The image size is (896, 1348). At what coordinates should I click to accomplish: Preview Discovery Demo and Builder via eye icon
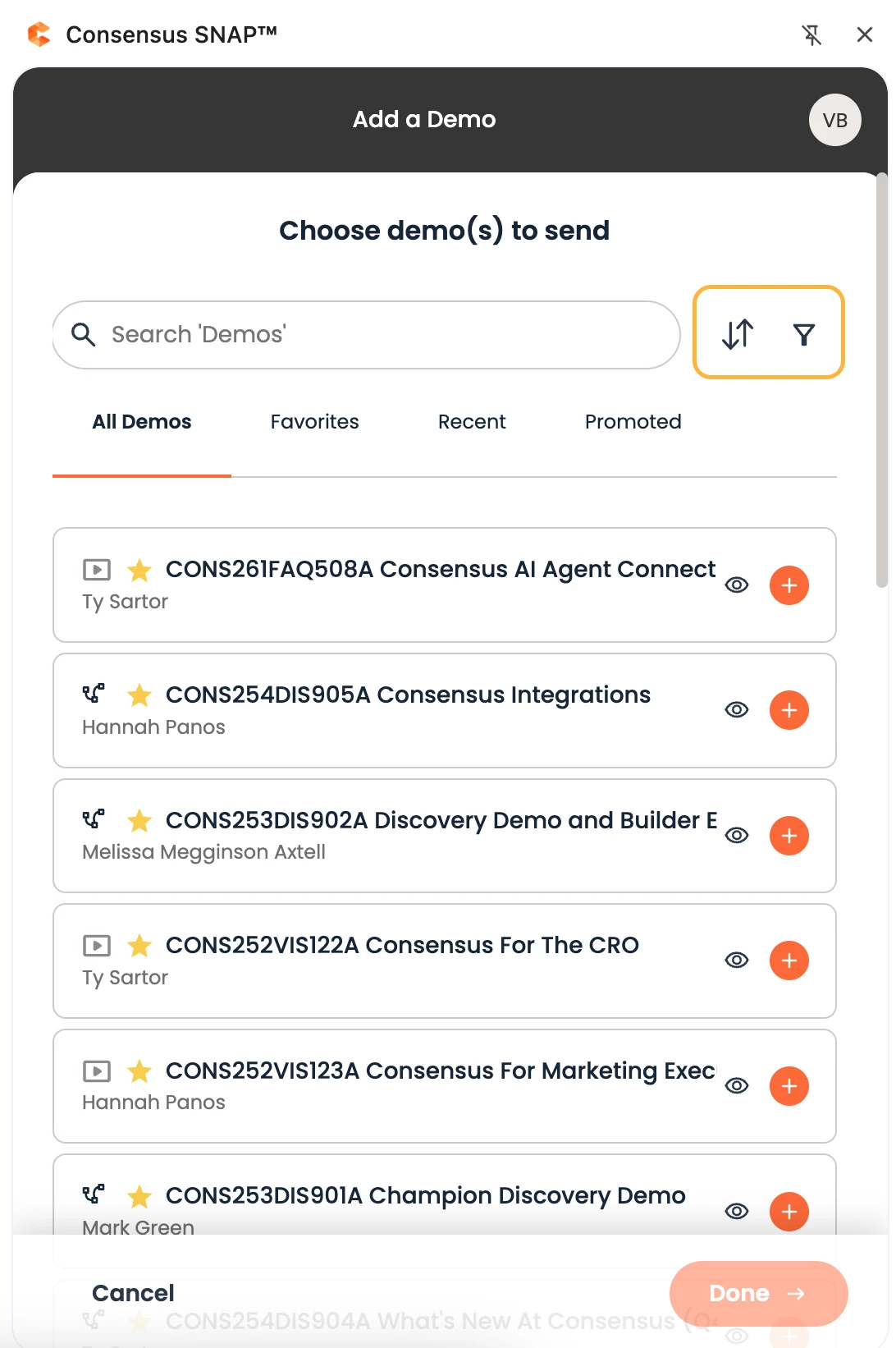tap(737, 836)
